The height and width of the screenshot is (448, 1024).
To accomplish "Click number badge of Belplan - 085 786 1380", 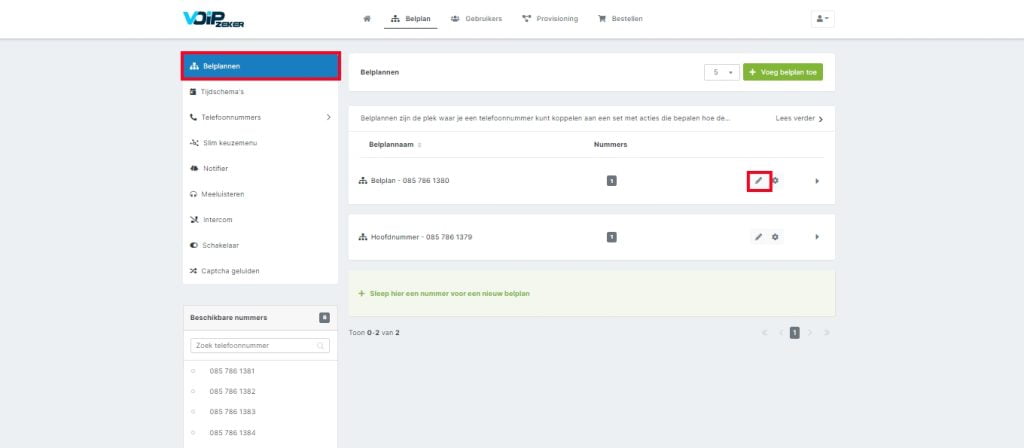I will pyautogui.click(x=611, y=181).
